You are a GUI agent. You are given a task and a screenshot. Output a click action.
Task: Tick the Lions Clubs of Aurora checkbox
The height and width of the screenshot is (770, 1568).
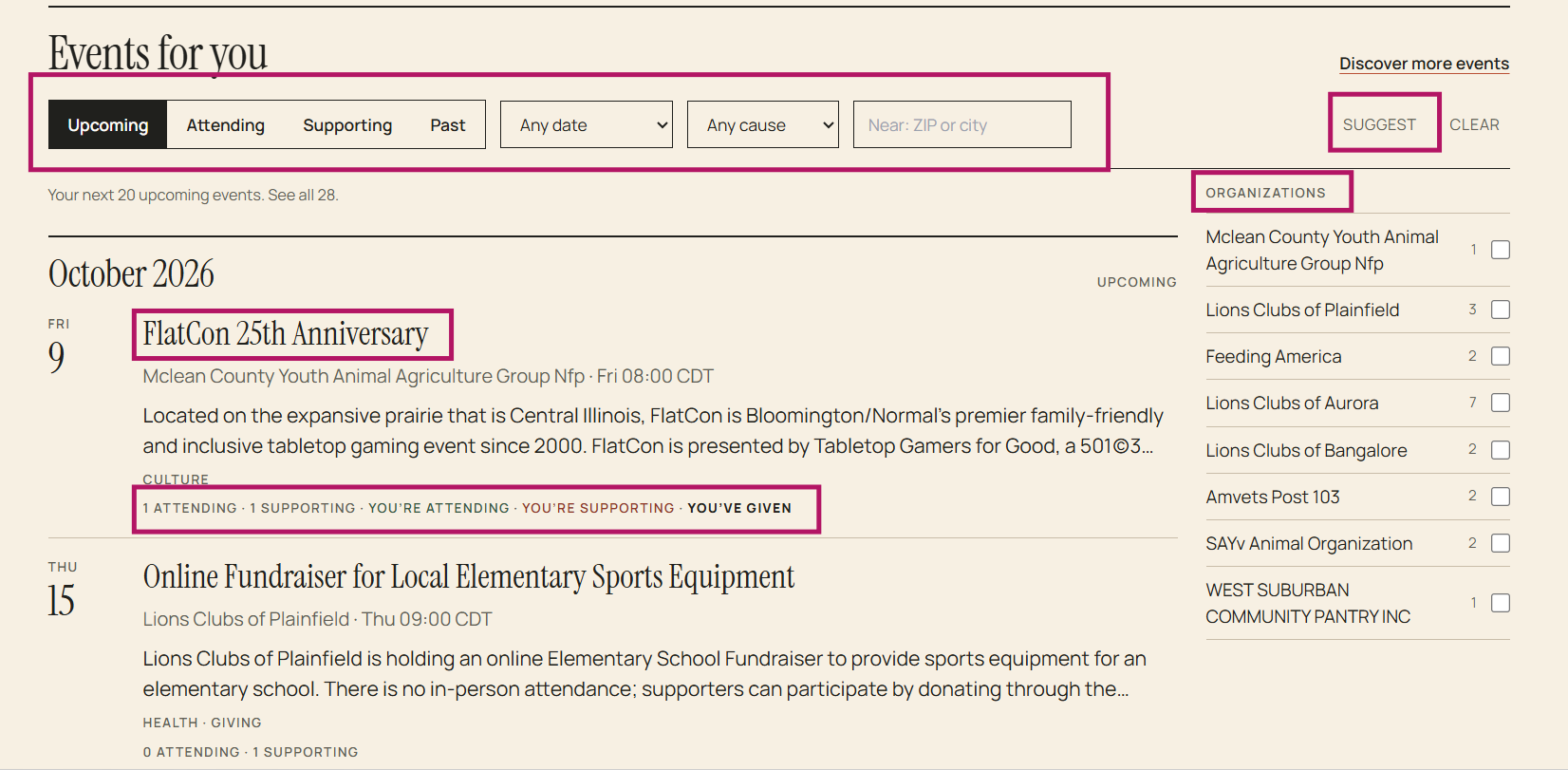click(x=1501, y=403)
